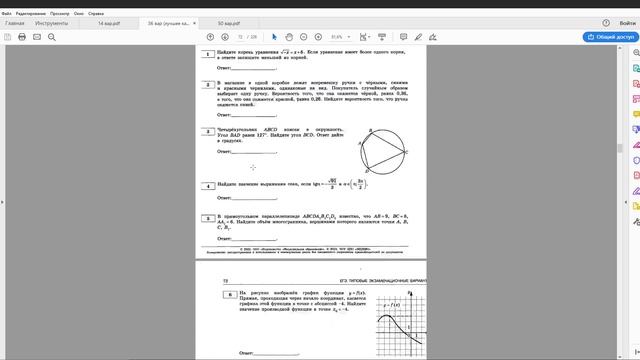The image size is (640, 360).
Task: Click the Войти sign-in link
Action: (x=627, y=23)
